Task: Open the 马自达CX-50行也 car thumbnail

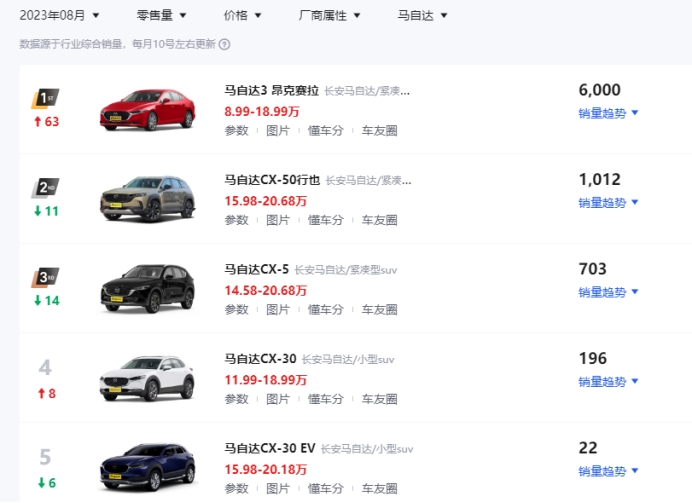Action: [147, 199]
